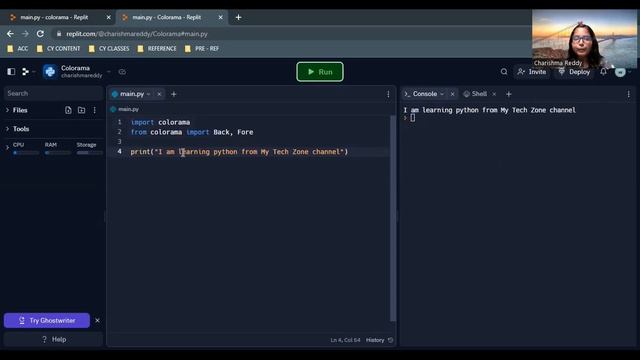
Task: Add a new editor pane tab
Action: (x=173, y=94)
